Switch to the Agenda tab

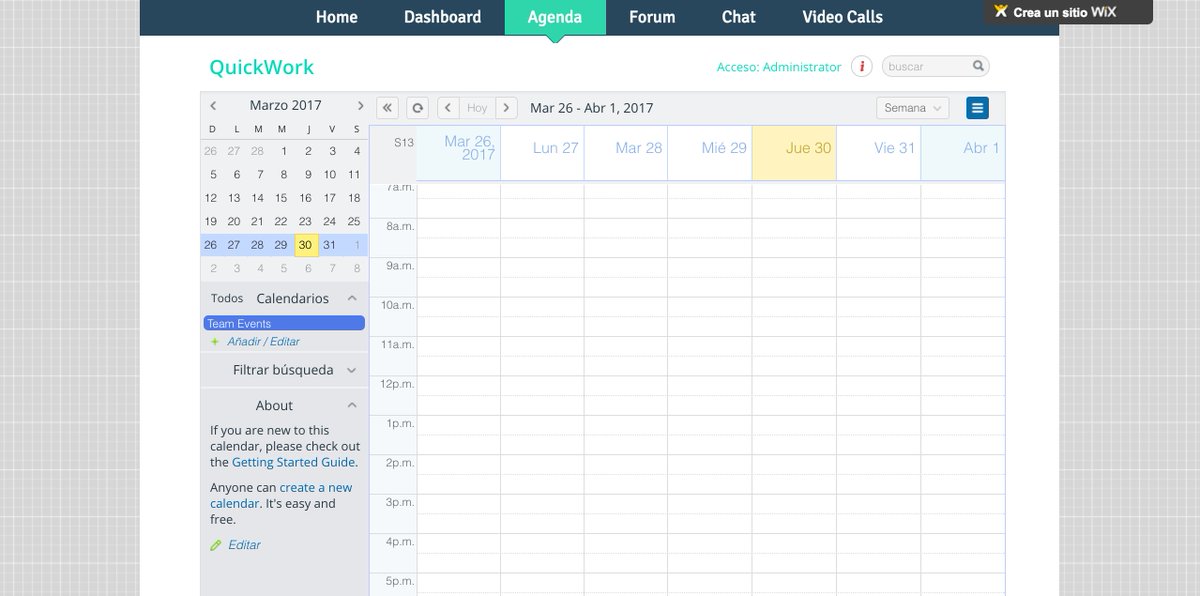tap(555, 16)
